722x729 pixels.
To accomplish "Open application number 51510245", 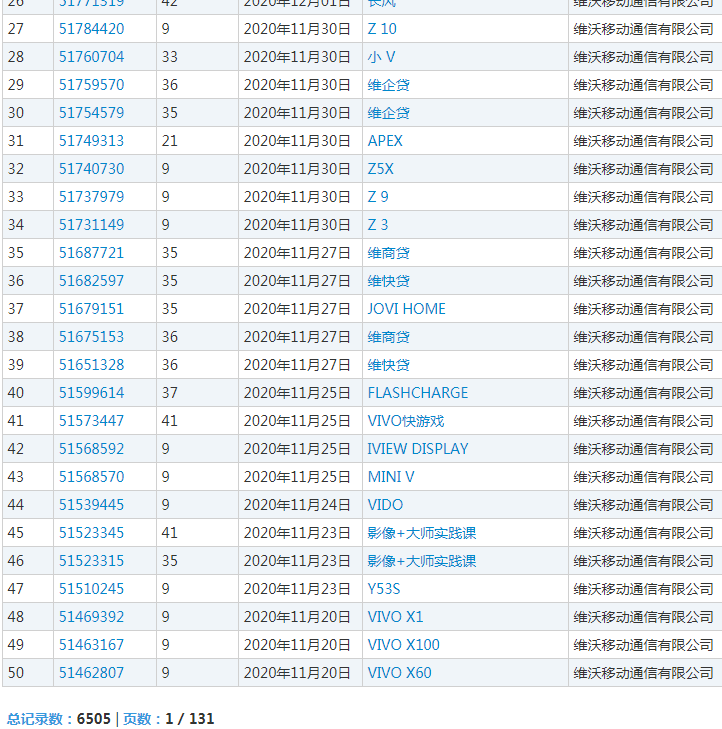I will pos(91,589).
